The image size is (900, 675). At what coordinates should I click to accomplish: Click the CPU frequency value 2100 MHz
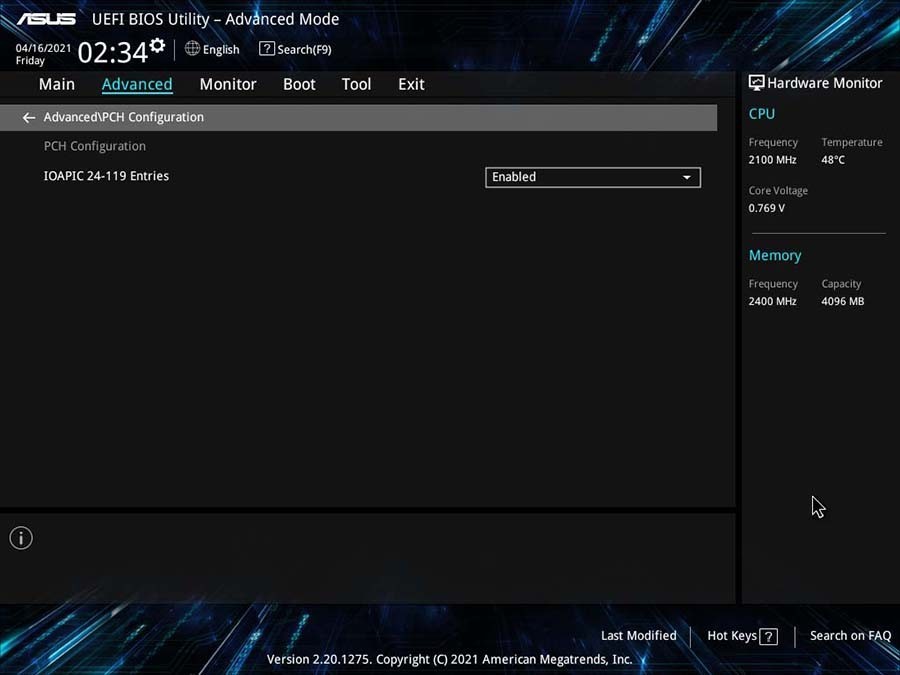(772, 160)
